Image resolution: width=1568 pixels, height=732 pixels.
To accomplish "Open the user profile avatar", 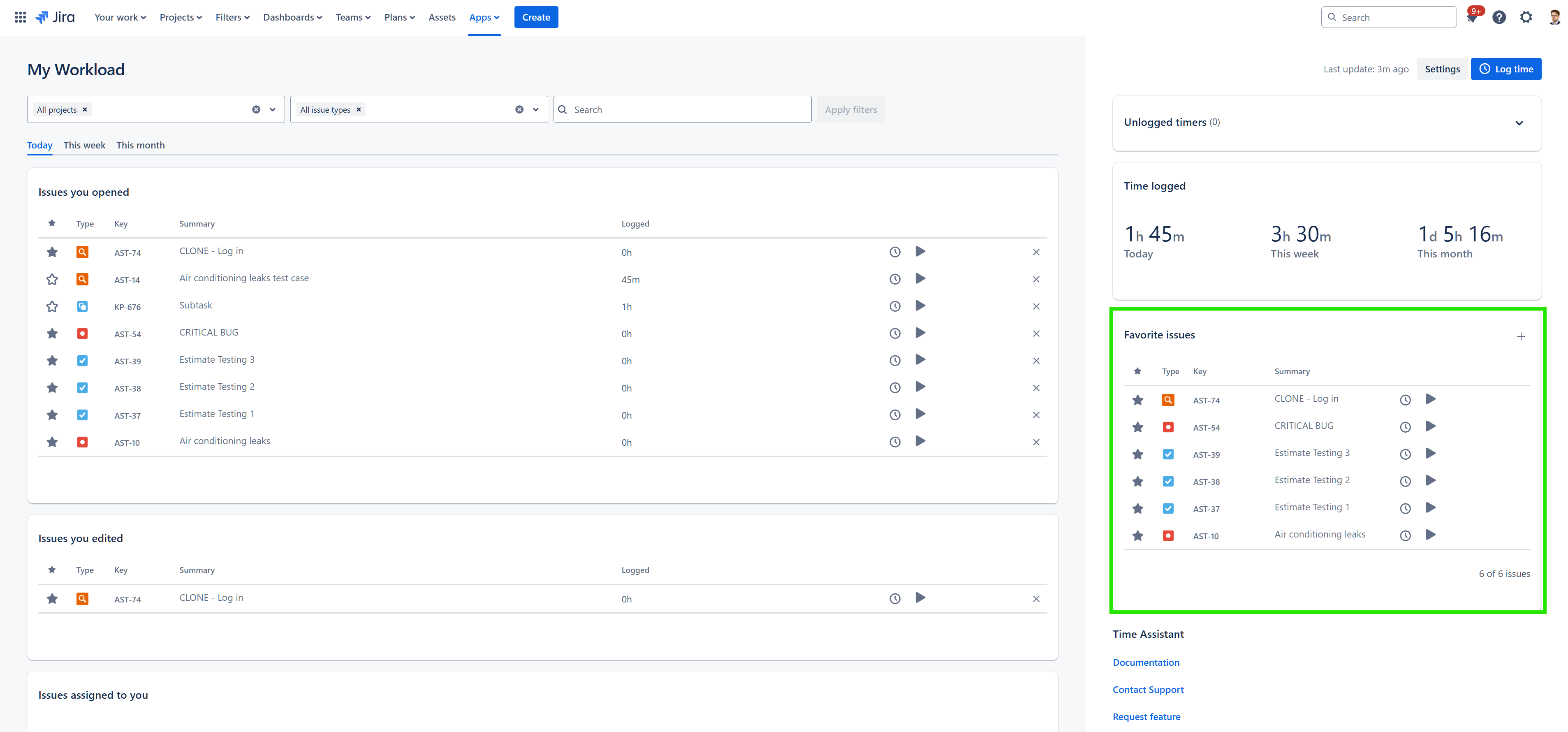I will [1554, 17].
